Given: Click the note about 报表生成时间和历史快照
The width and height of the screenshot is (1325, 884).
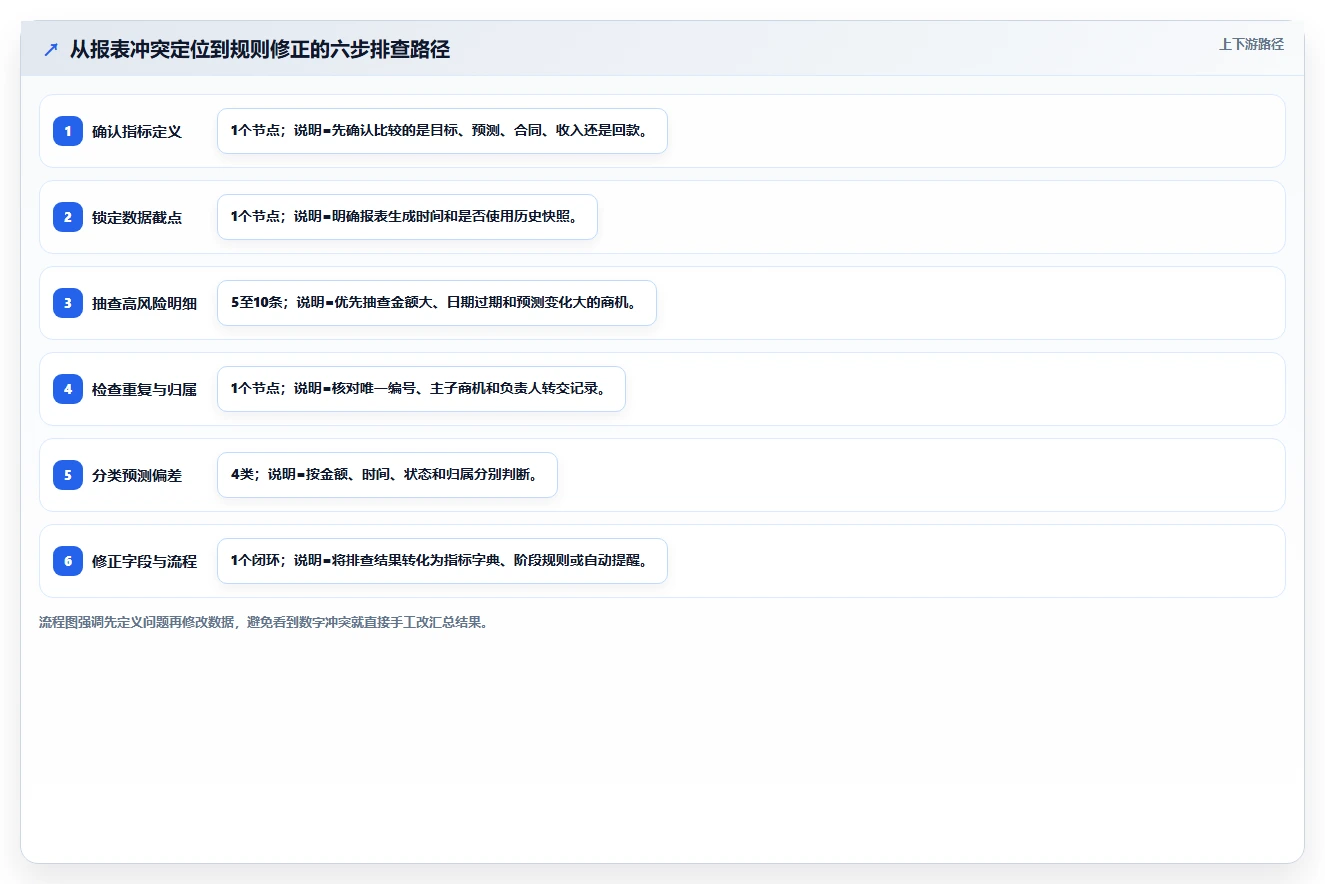Looking at the screenshot, I should coord(407,217).
